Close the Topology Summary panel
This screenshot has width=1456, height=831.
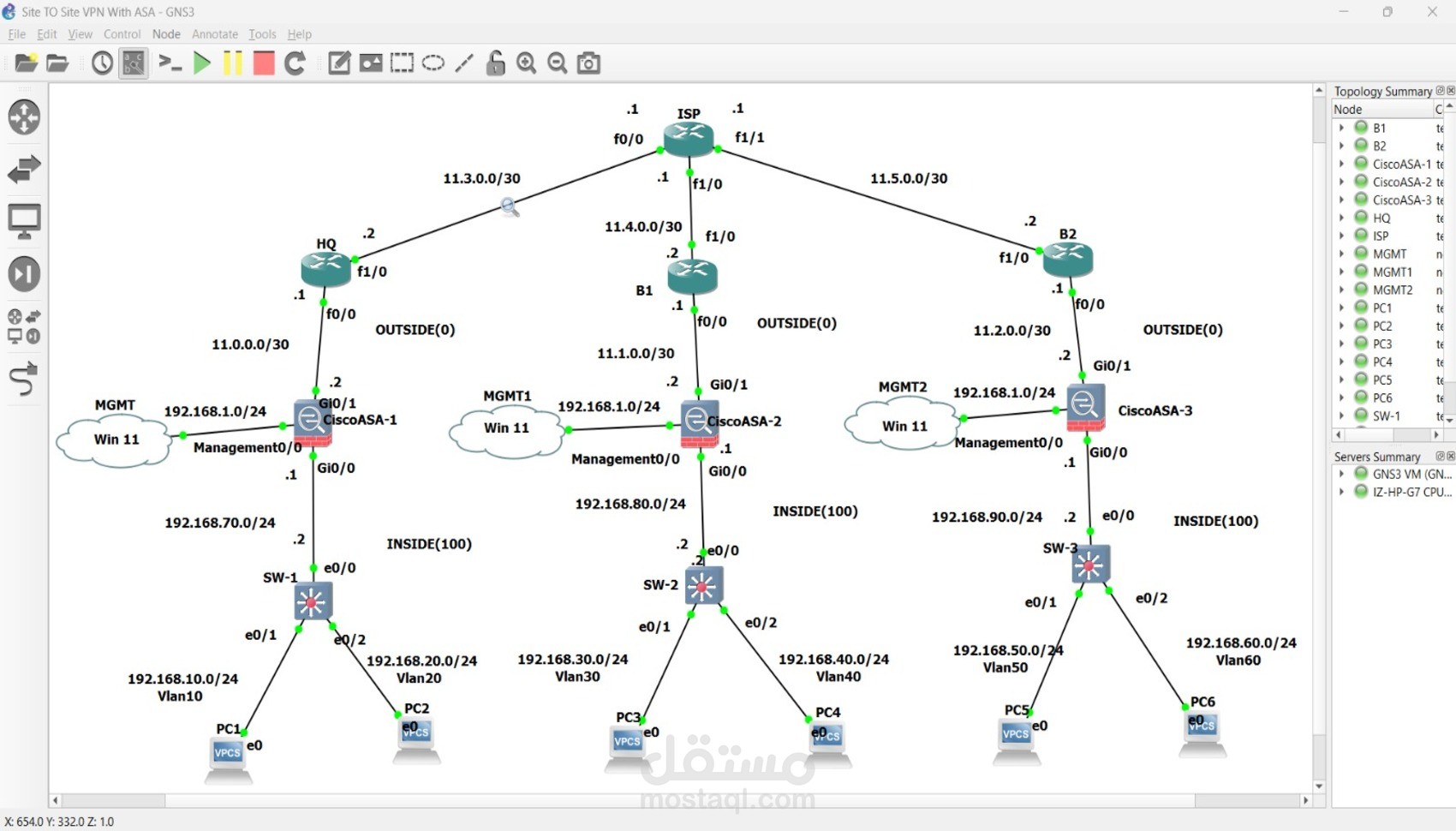pos(1451,91)
